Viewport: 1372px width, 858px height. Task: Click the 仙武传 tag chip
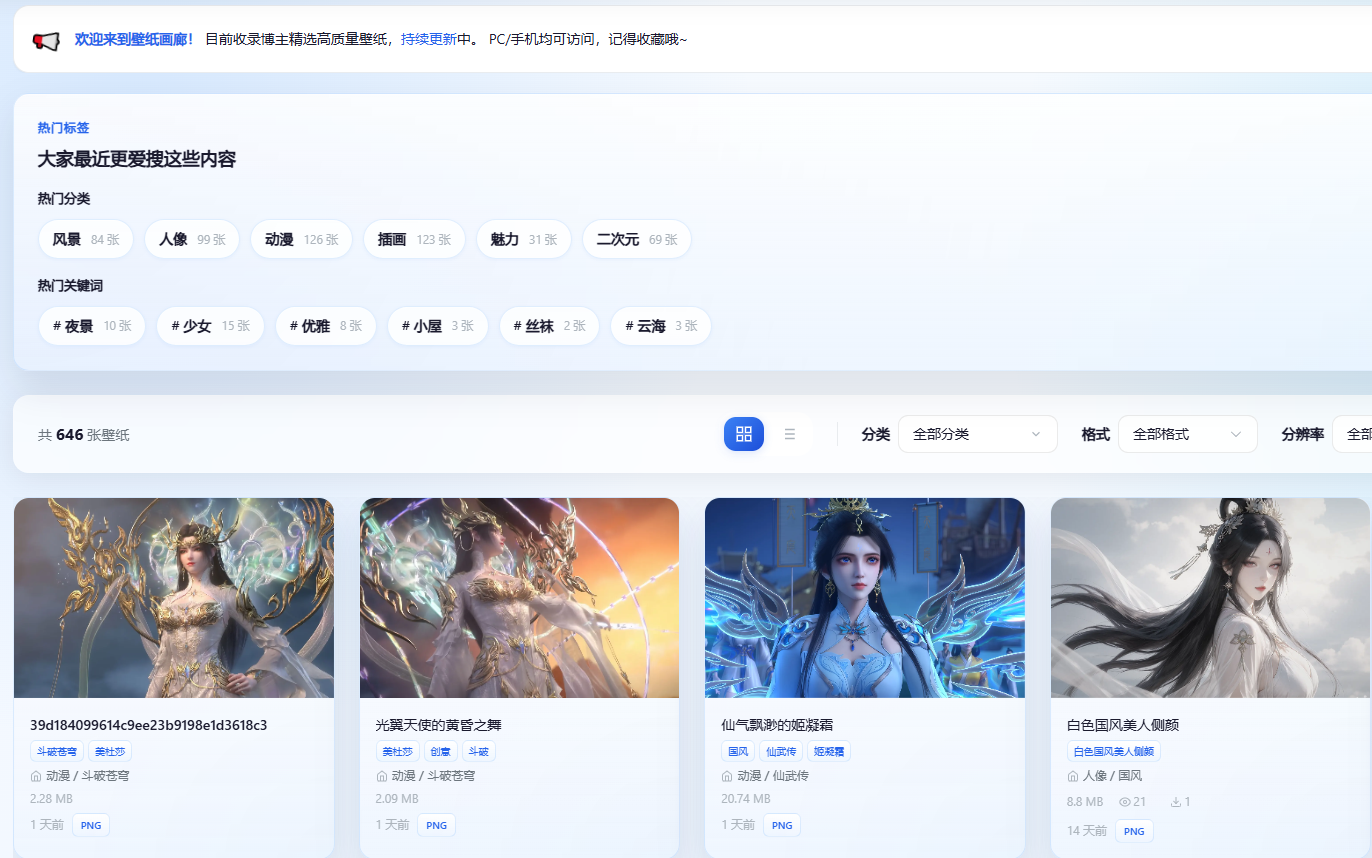coord(781,751)
